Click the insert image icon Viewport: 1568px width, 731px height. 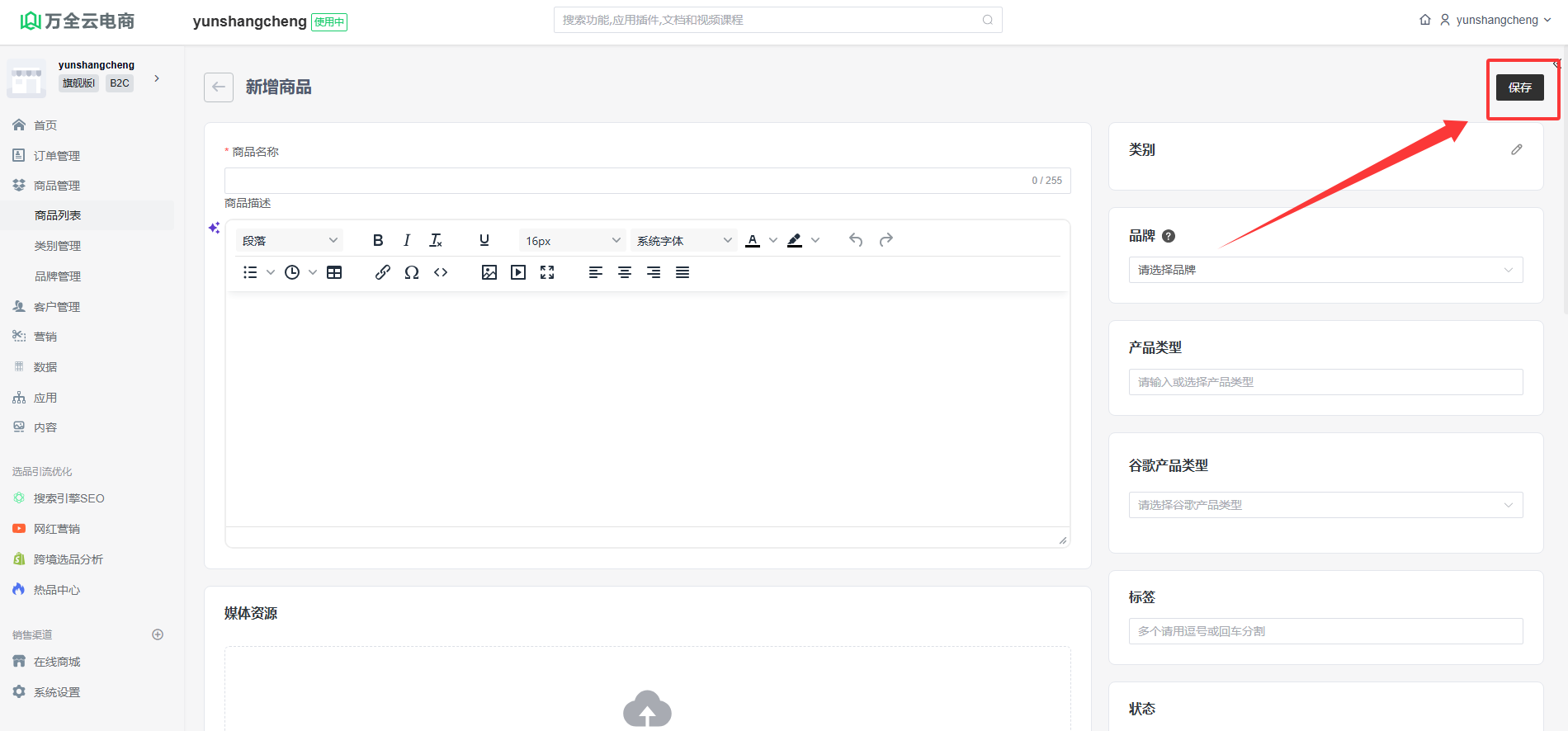489,272
